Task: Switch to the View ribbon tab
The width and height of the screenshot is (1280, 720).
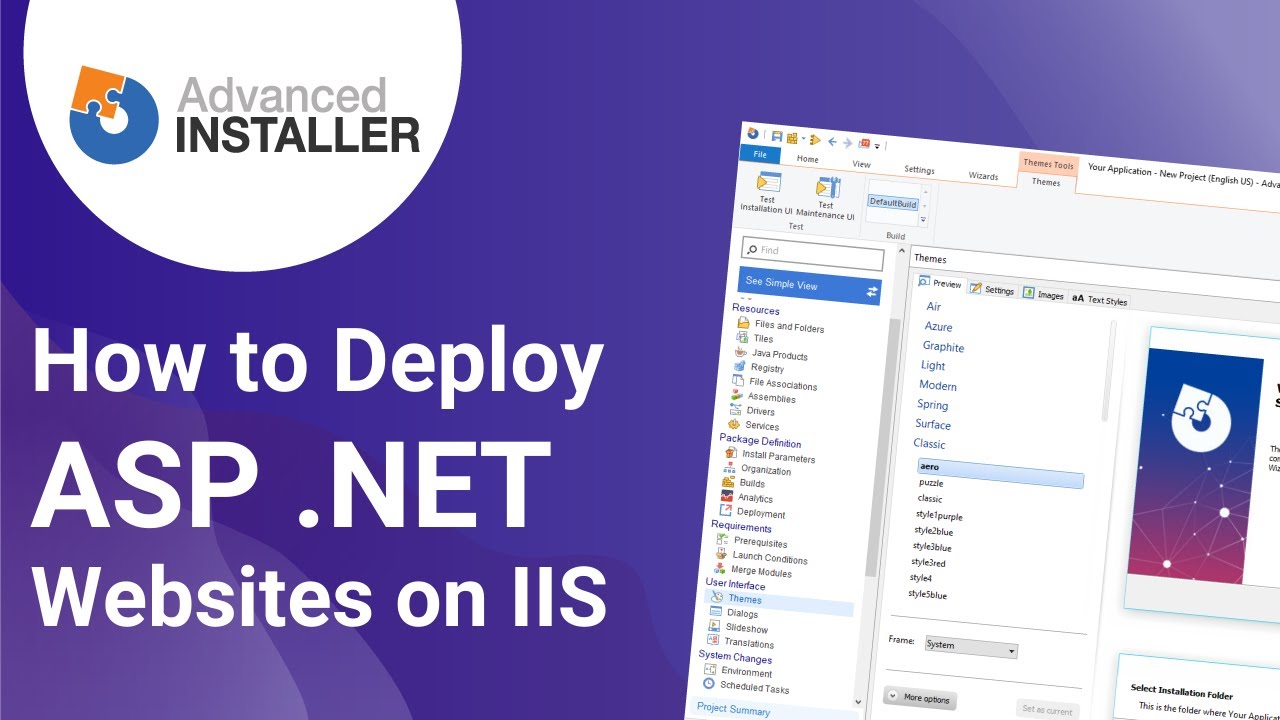Action: point(861,164)
